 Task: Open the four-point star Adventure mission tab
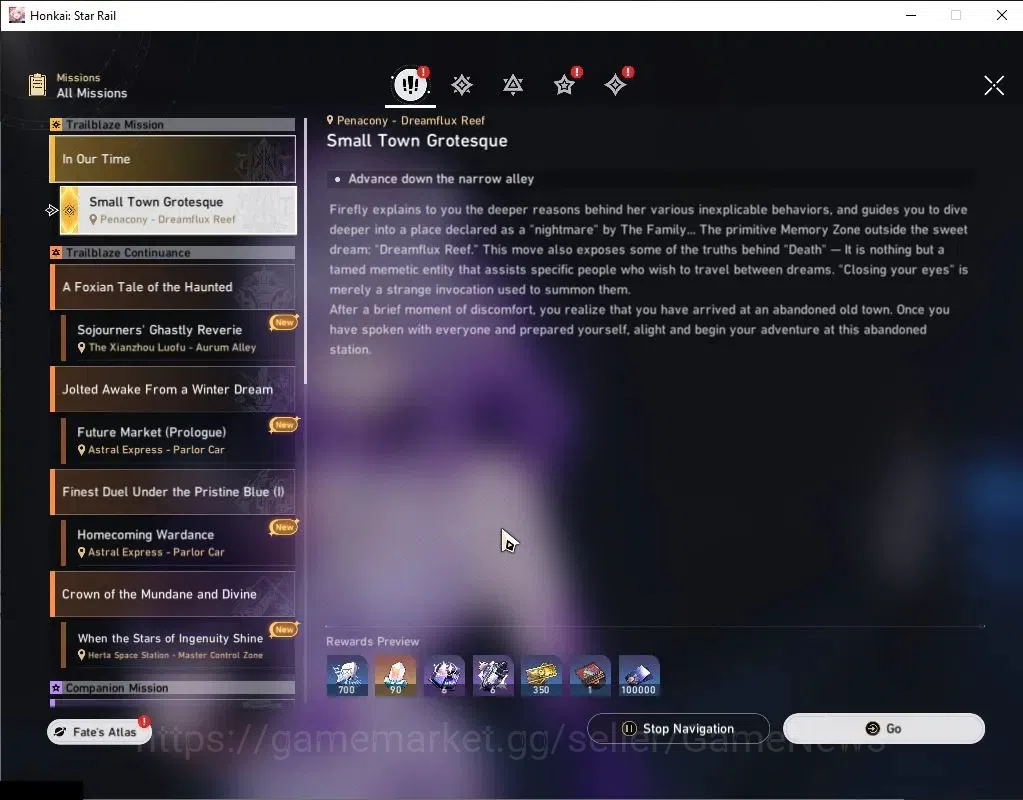point(615,85)
